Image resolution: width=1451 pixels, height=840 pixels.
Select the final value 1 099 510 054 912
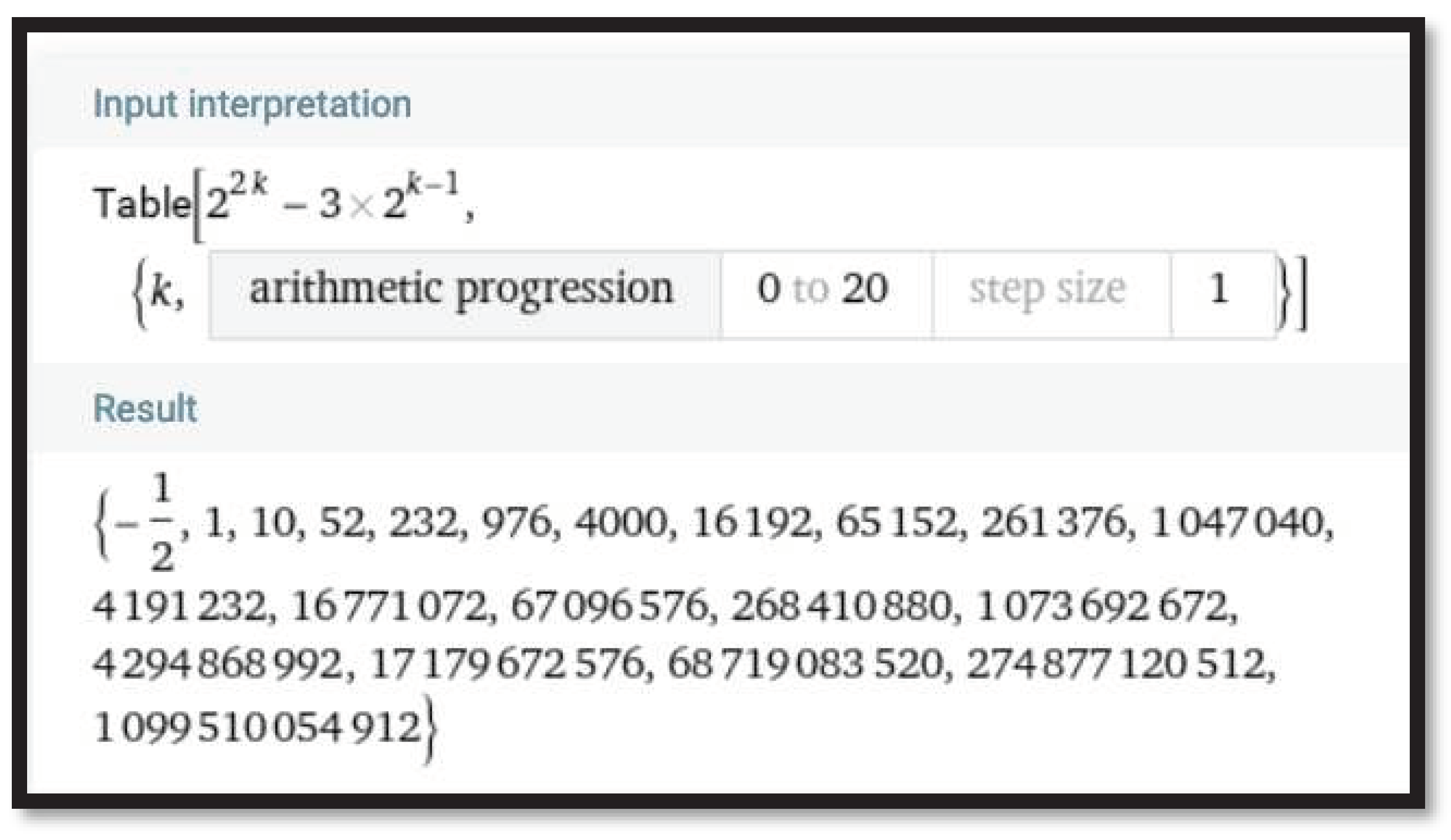[x=256, y=727]
